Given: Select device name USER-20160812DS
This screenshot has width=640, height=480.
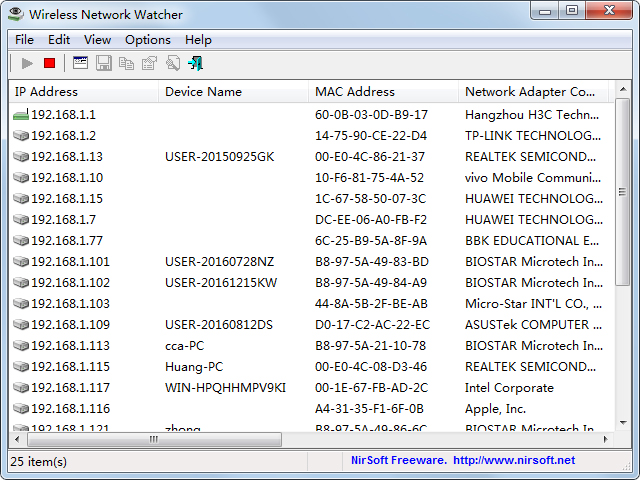Looking at the screenshot, I should tap(219, 324).
